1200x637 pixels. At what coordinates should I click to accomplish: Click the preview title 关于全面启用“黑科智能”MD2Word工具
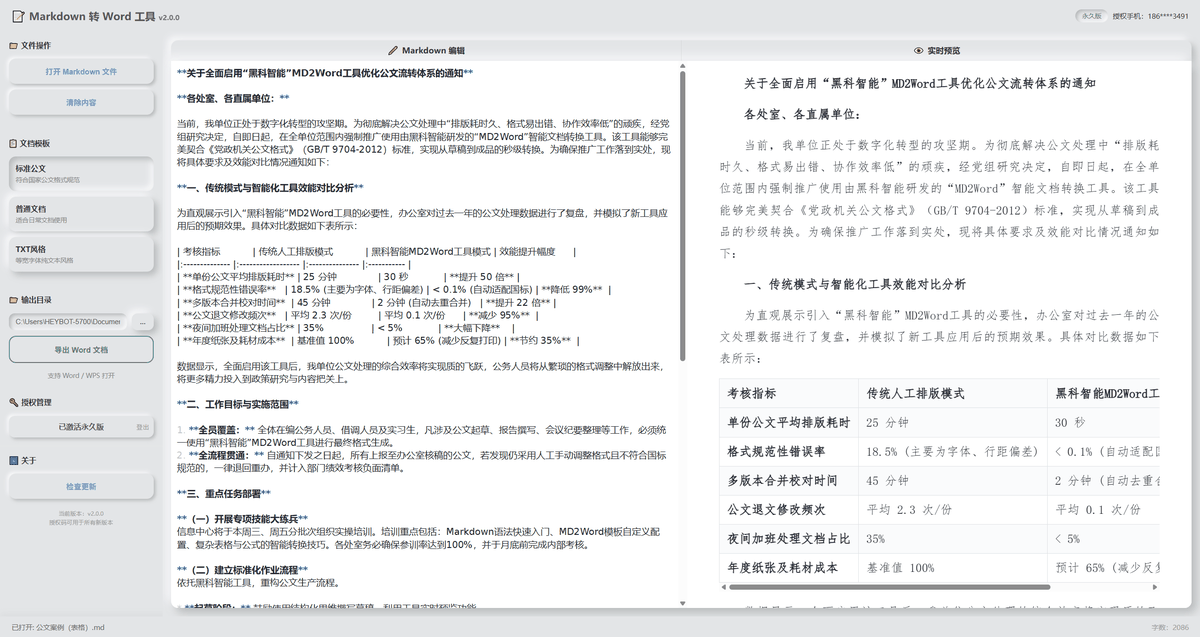click(x=920, y=84)
